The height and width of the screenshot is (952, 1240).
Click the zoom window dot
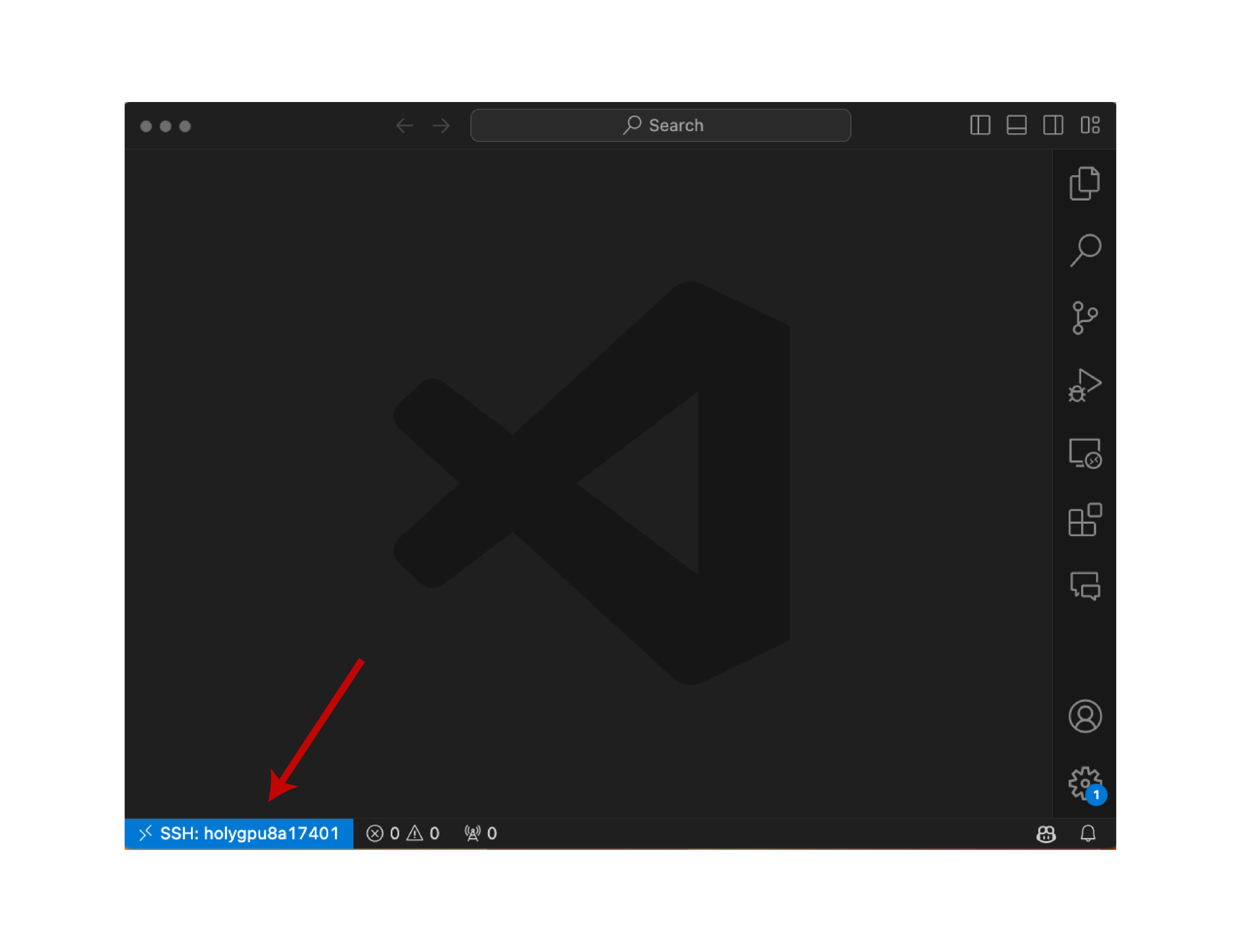pyautogui.click(x=185, y=126)
